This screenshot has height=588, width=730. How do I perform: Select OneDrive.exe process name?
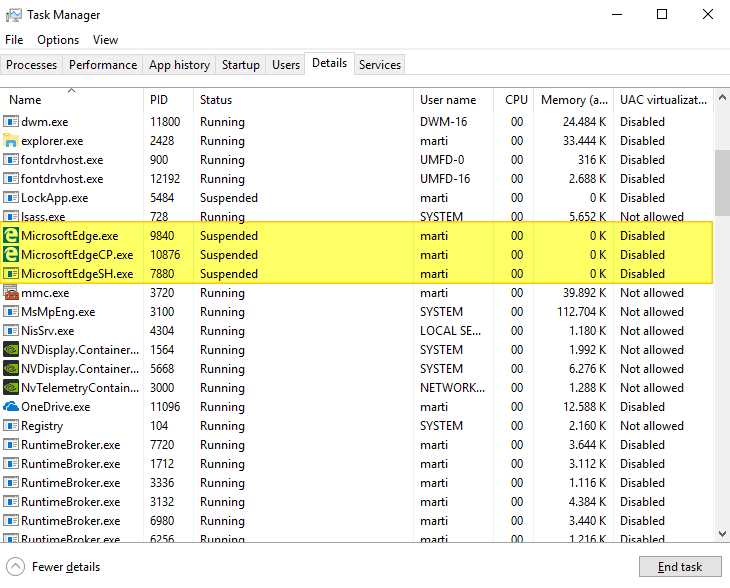tap(55, 406)
